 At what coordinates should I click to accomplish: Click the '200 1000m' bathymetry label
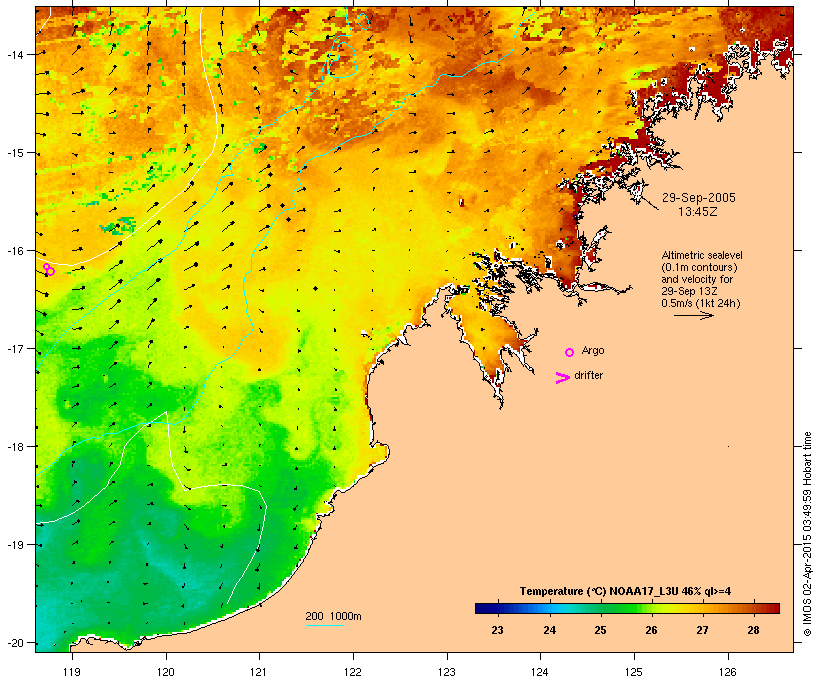pyautogui.click(x=333, y=616)
